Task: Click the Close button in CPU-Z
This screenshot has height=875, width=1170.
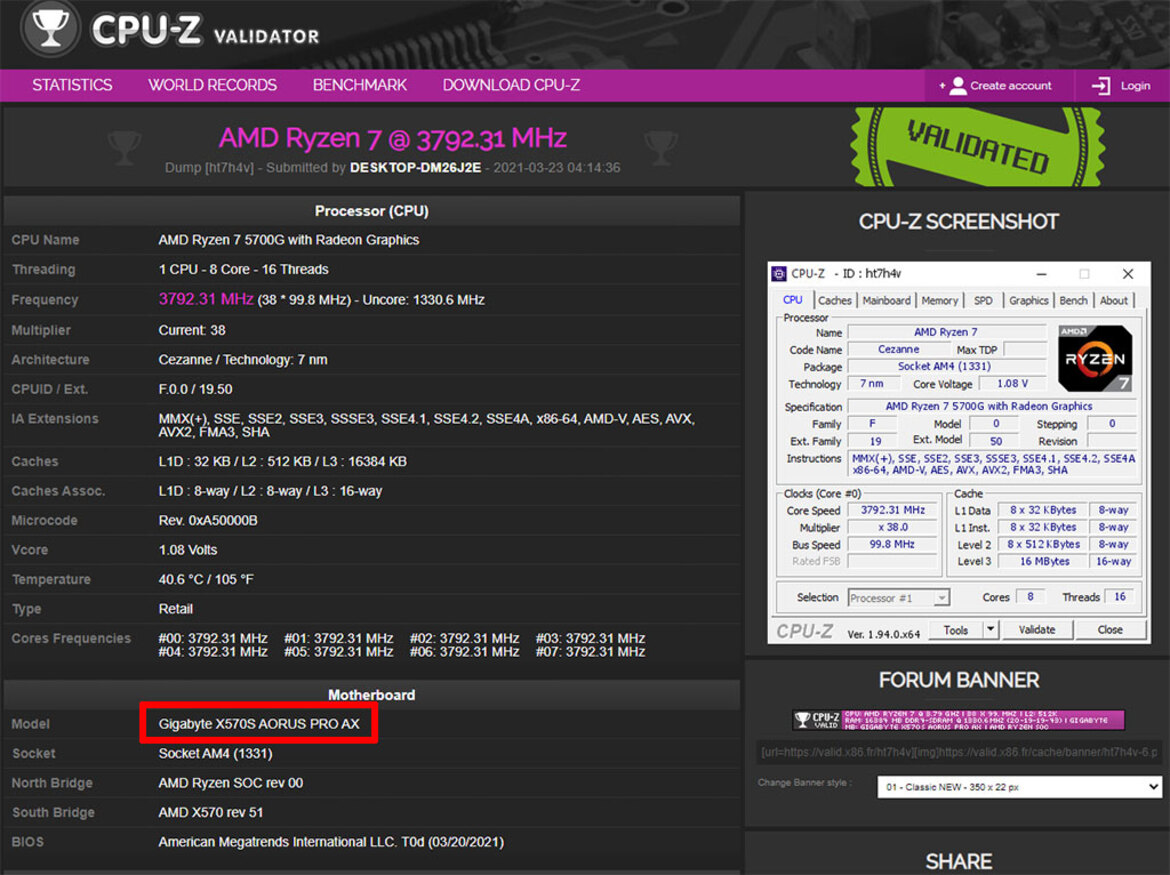Action: pyautogui.click(x=1110, y=630)
